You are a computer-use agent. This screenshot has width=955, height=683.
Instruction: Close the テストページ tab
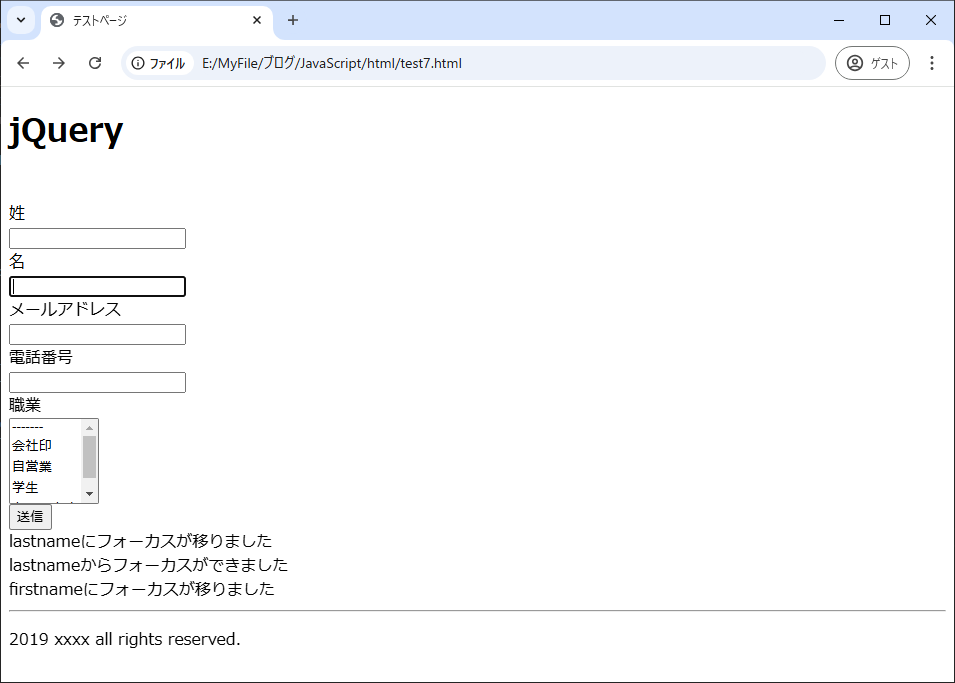click(x=257, y=20)
